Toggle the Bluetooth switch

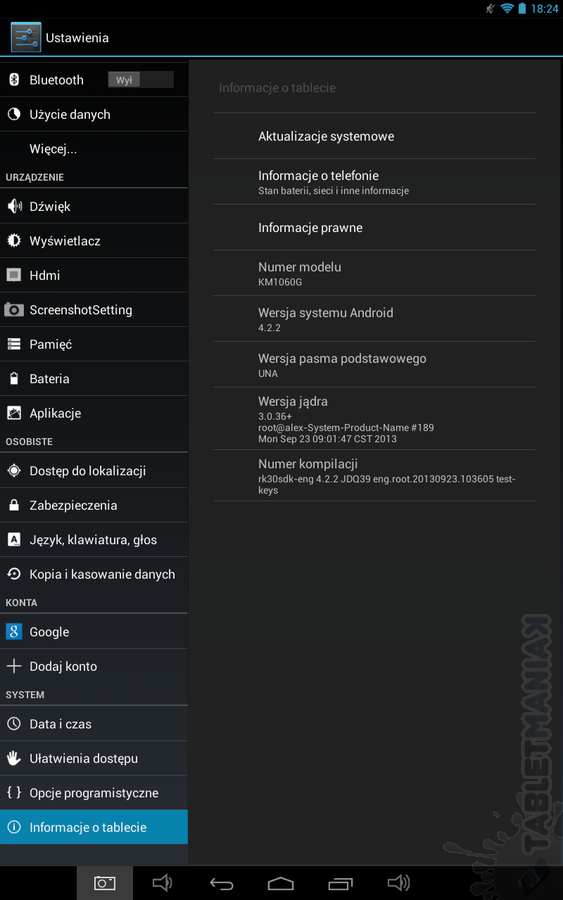141,80
